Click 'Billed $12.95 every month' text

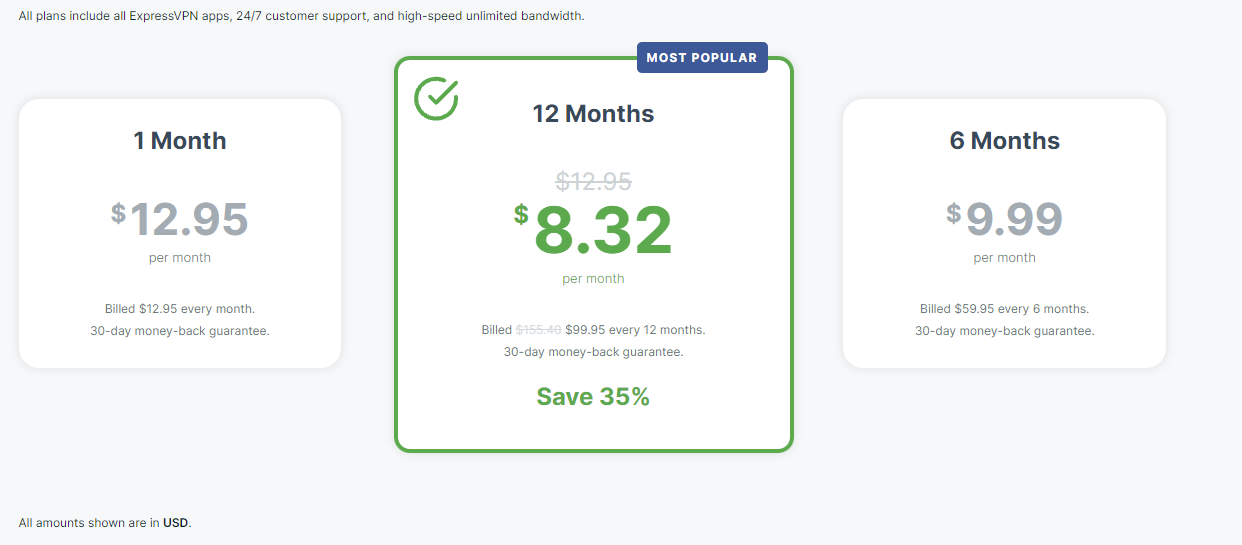180,309
